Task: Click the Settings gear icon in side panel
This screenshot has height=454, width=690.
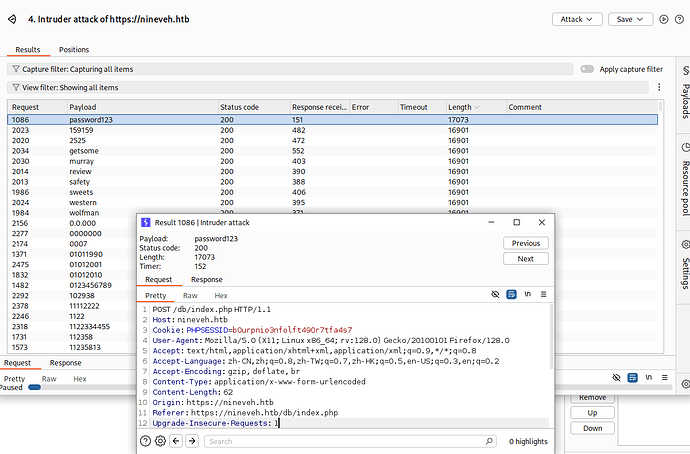Action: pyautogui.click(x=686, y=245)
